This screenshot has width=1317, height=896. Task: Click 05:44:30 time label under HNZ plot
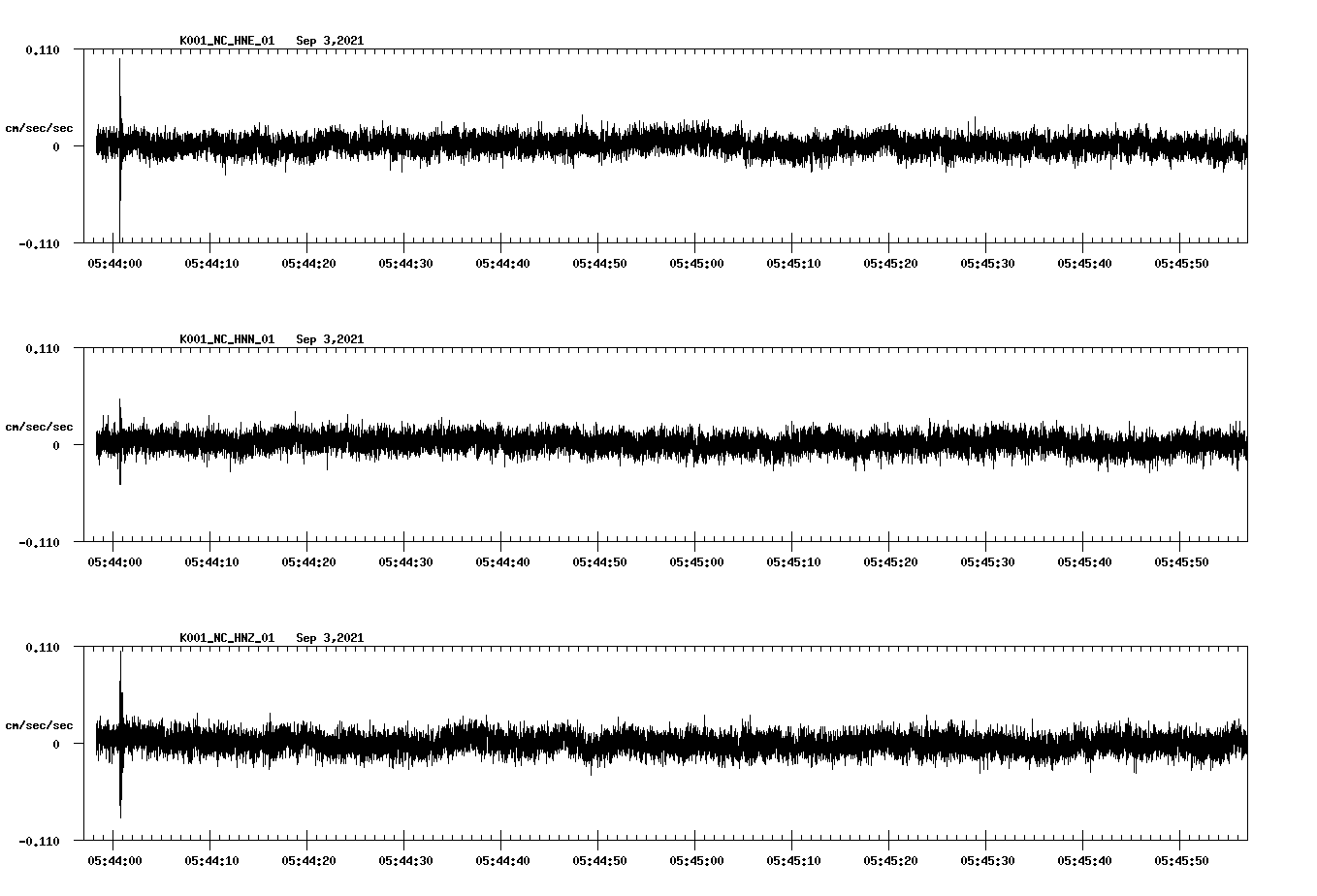click(406, 860)
